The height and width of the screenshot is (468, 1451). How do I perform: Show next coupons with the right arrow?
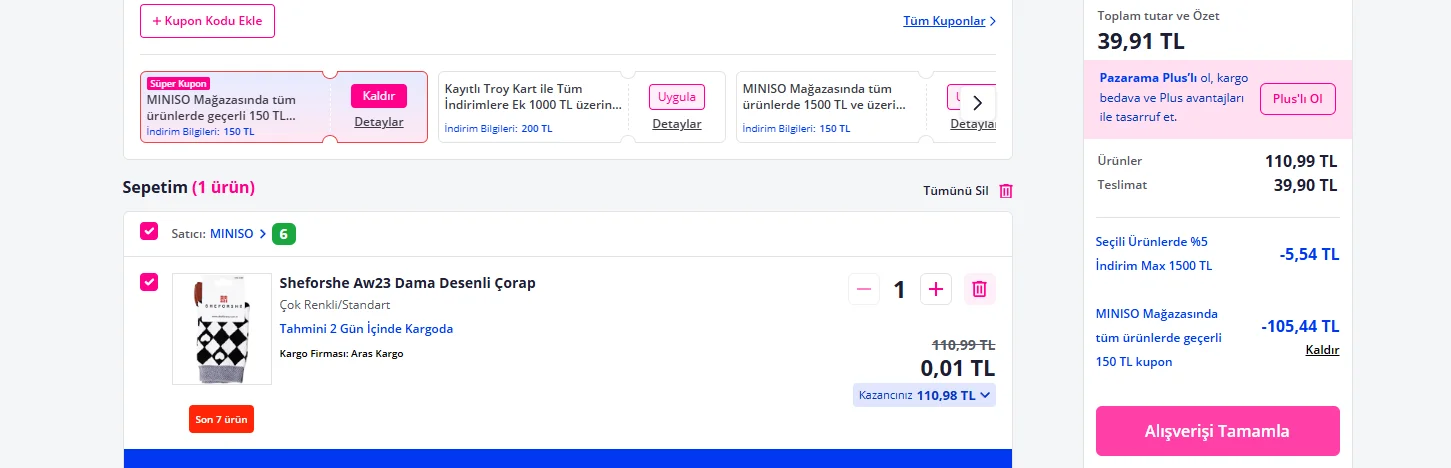(978, 103)
